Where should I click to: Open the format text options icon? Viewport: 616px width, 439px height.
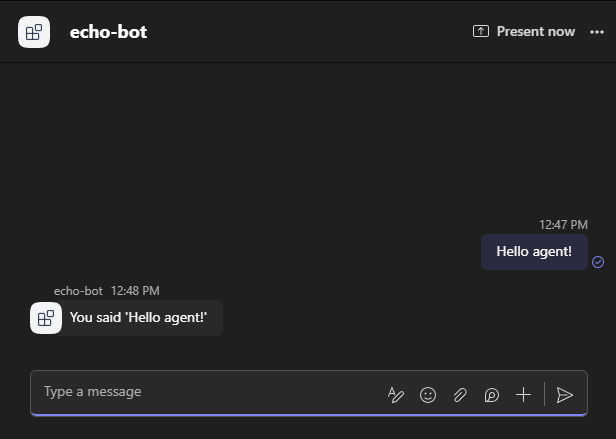[396, 395]
